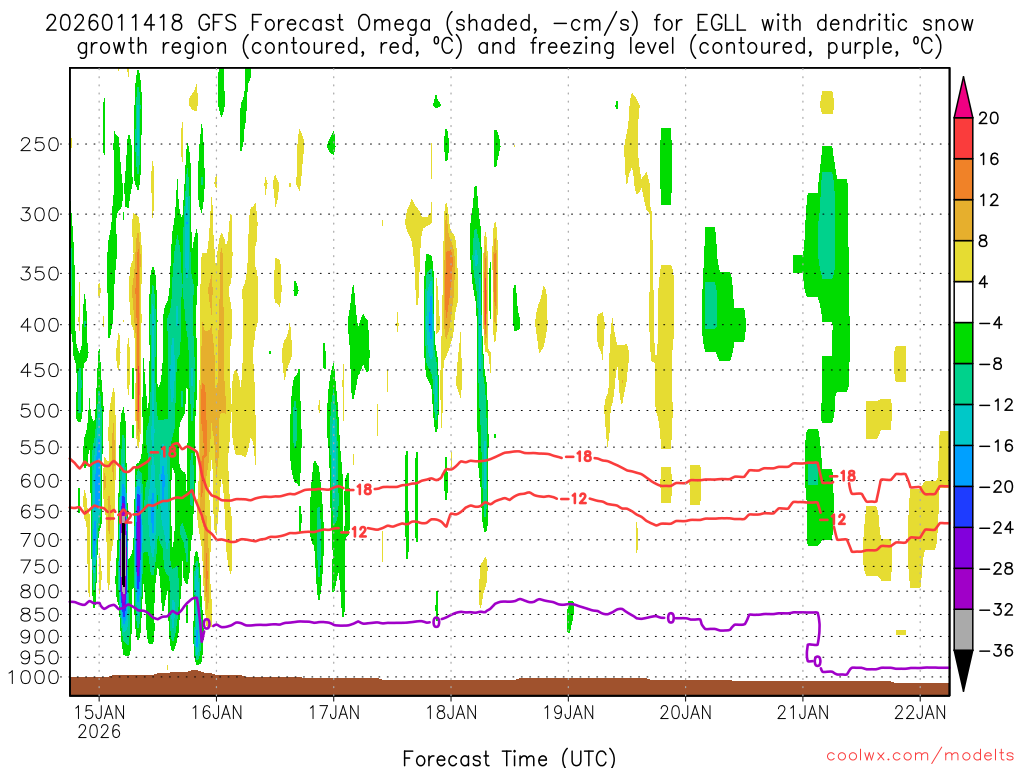Click the cyan legend swatch between -12 and -16

[x=963, y=425]
